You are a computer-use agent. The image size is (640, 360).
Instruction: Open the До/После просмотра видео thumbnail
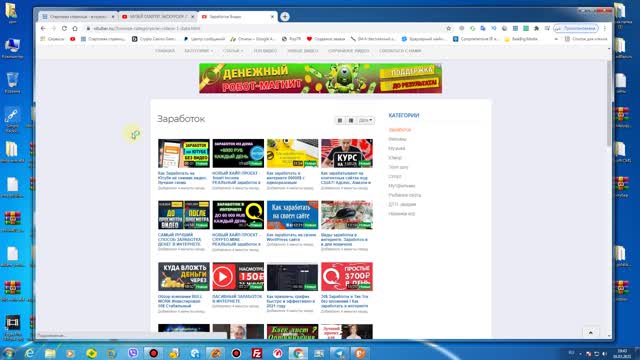pos(184,215)
